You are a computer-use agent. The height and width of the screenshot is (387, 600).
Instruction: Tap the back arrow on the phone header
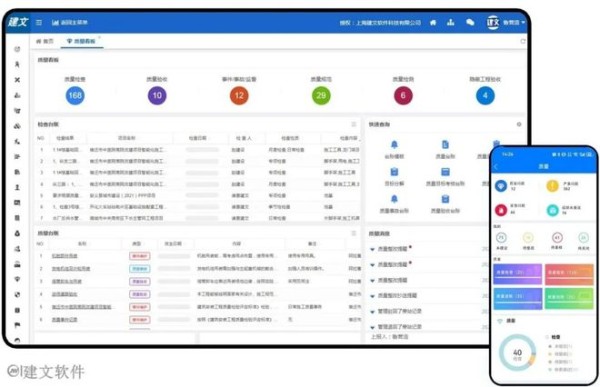click(497, 167)
